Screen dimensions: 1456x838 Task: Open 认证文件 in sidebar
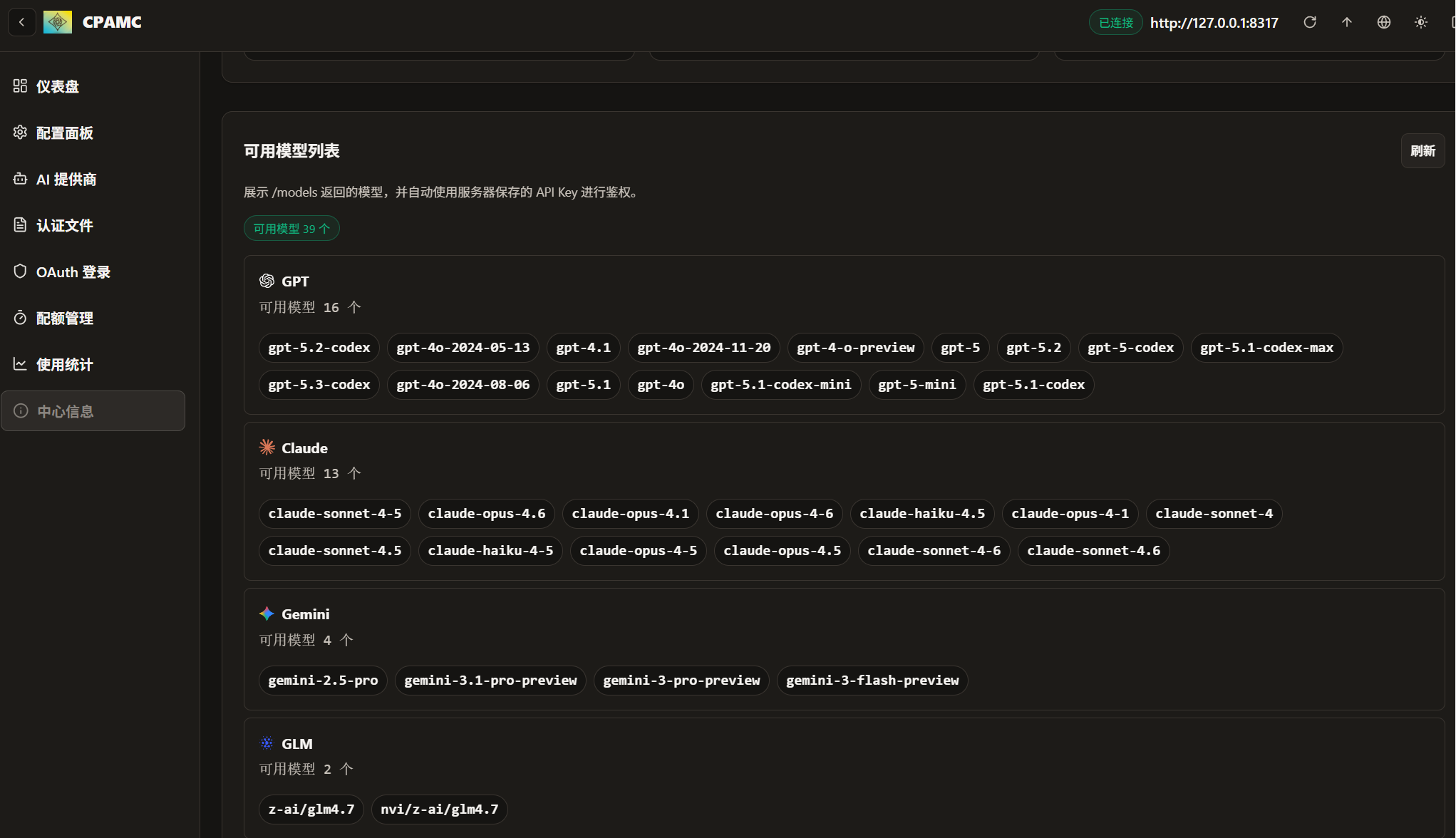pos(64,225)
